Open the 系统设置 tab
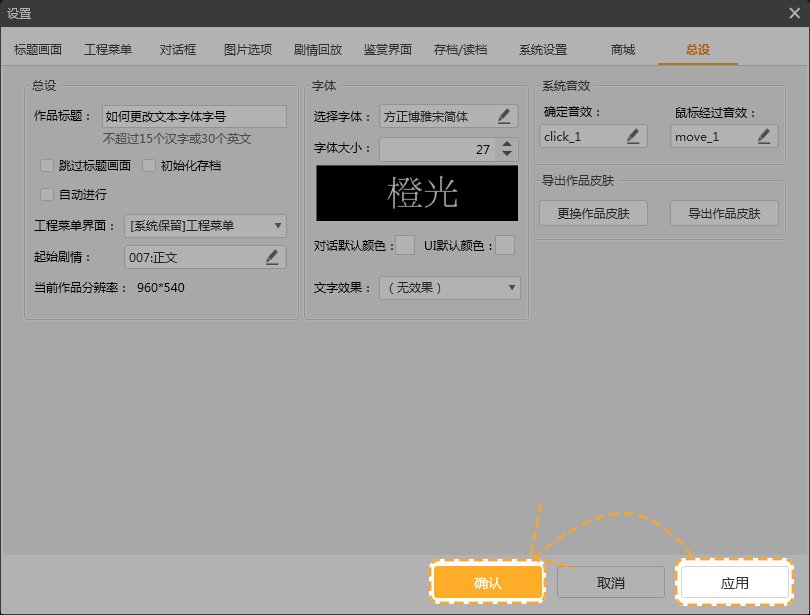This screenshot has width=810, height=615. click(x=543, y=49)
